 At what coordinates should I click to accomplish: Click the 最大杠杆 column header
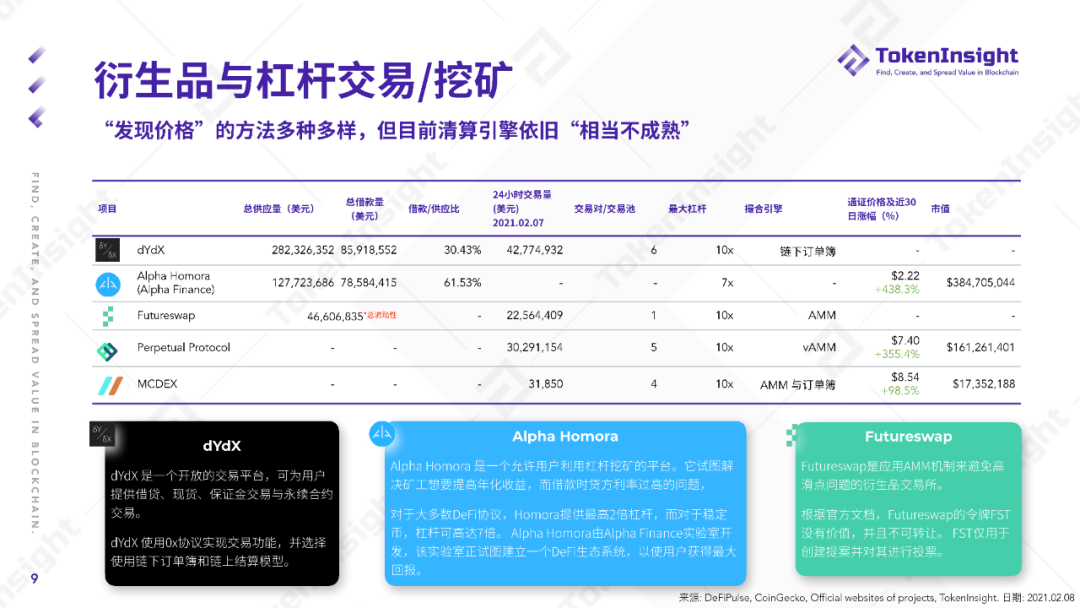[687, 209]
